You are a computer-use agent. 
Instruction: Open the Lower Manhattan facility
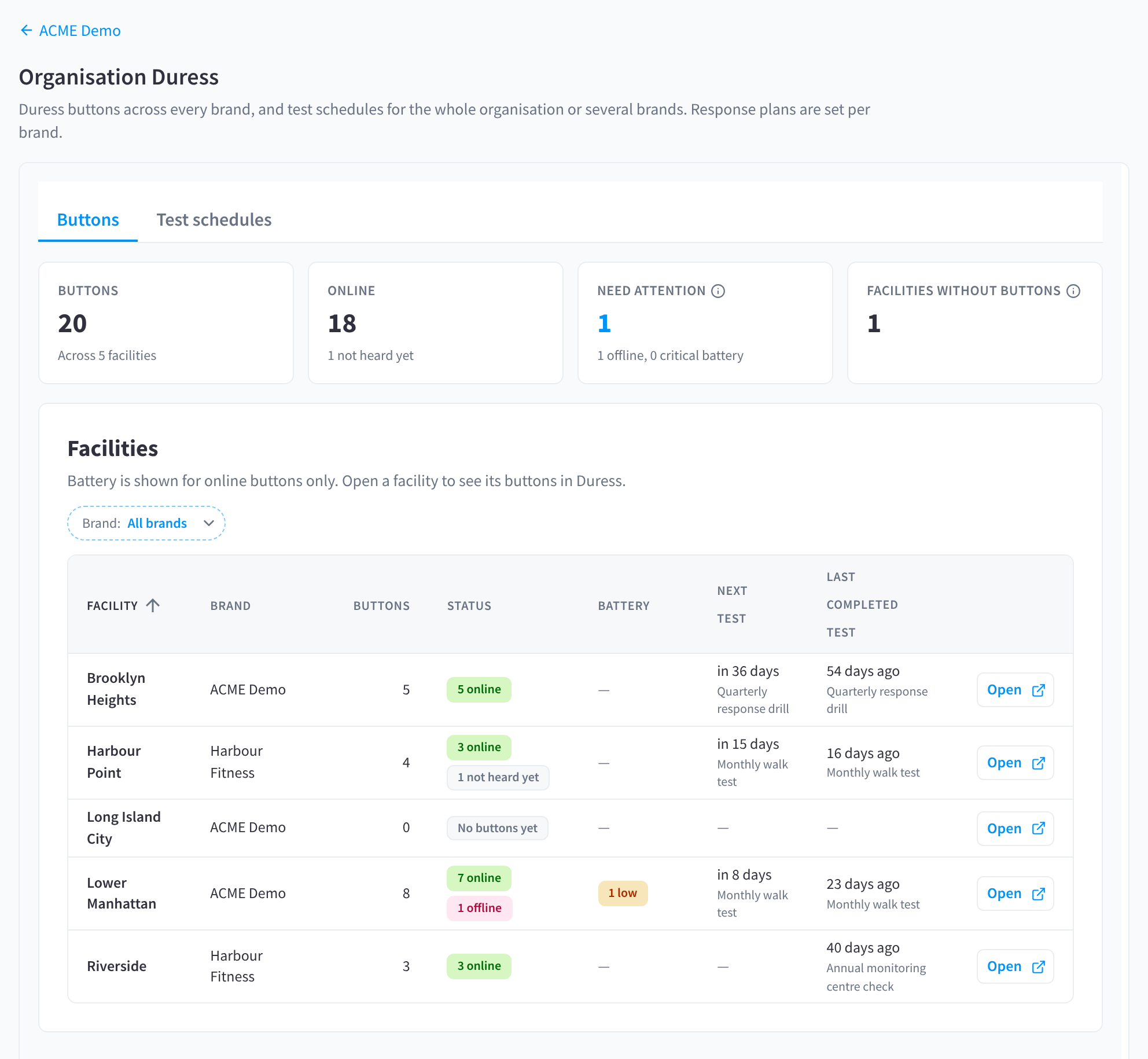coord(1015,893)
